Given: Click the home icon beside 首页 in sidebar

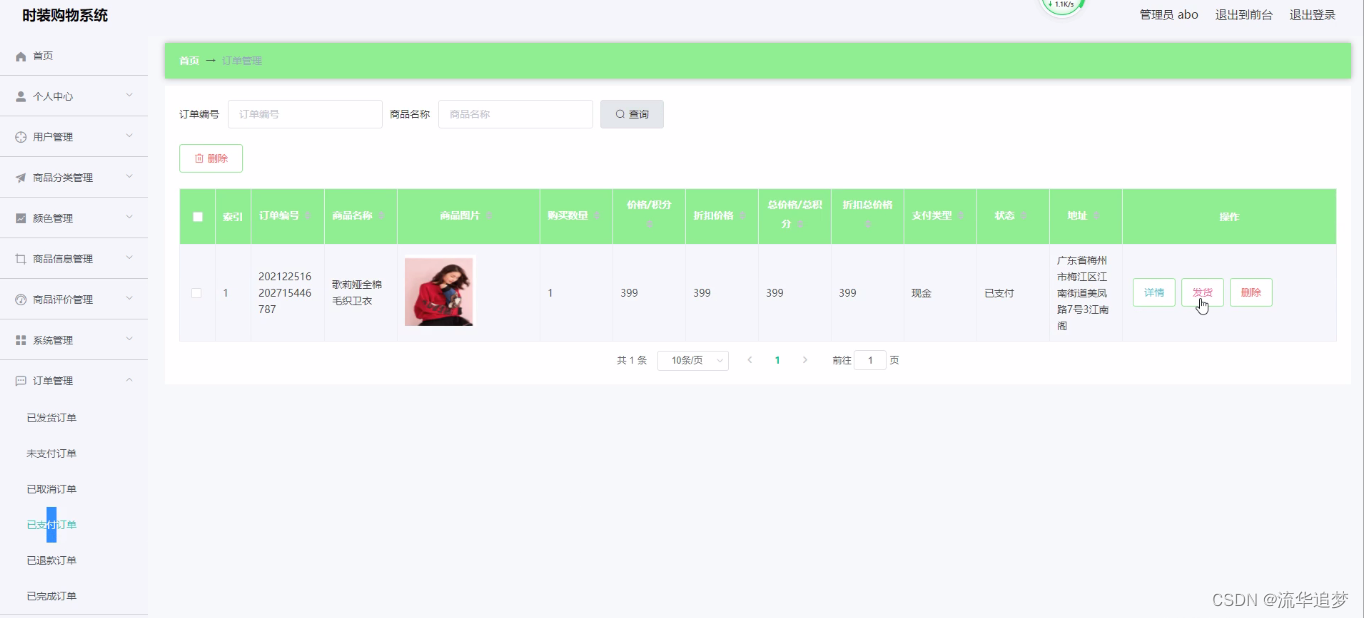Looking at the screenshot, I should pos(21,56).
